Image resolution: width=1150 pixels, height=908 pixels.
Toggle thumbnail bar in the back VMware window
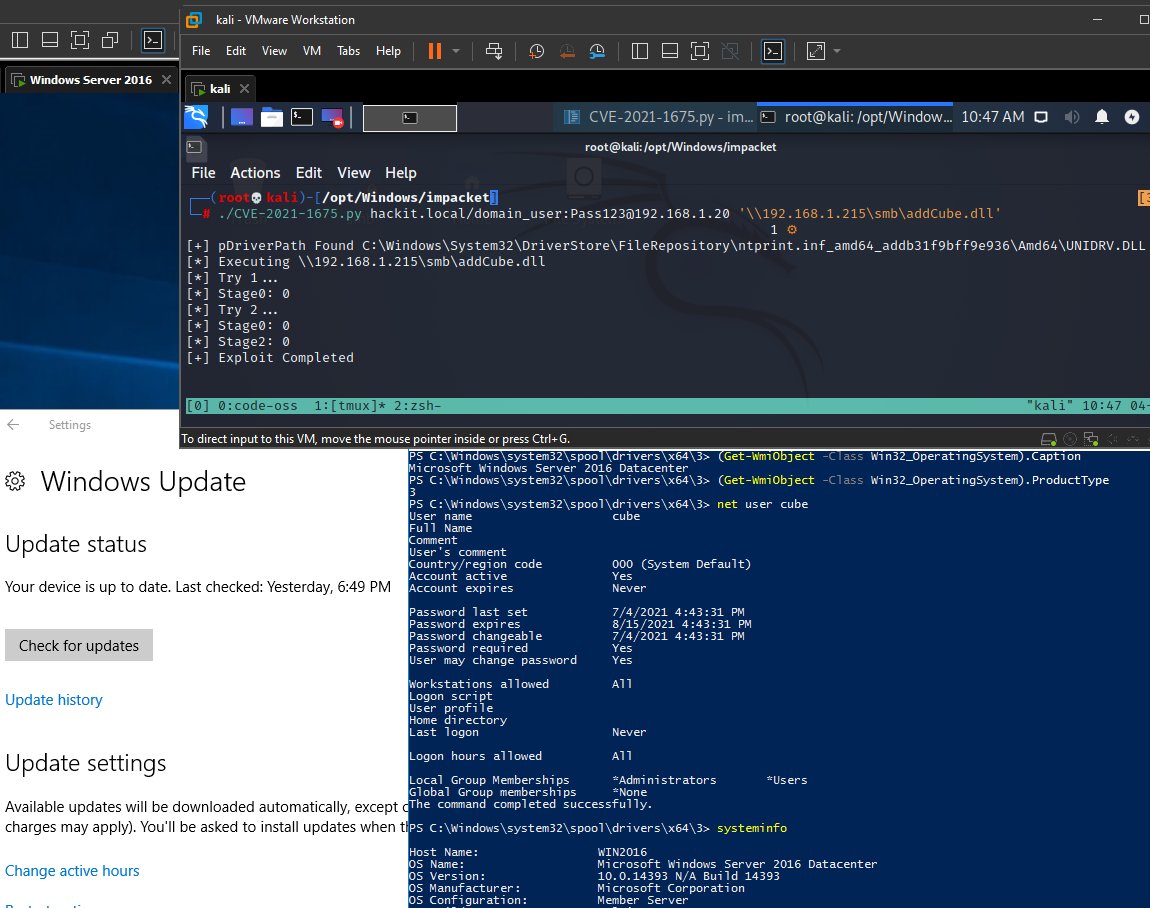[x=50, y=40]
